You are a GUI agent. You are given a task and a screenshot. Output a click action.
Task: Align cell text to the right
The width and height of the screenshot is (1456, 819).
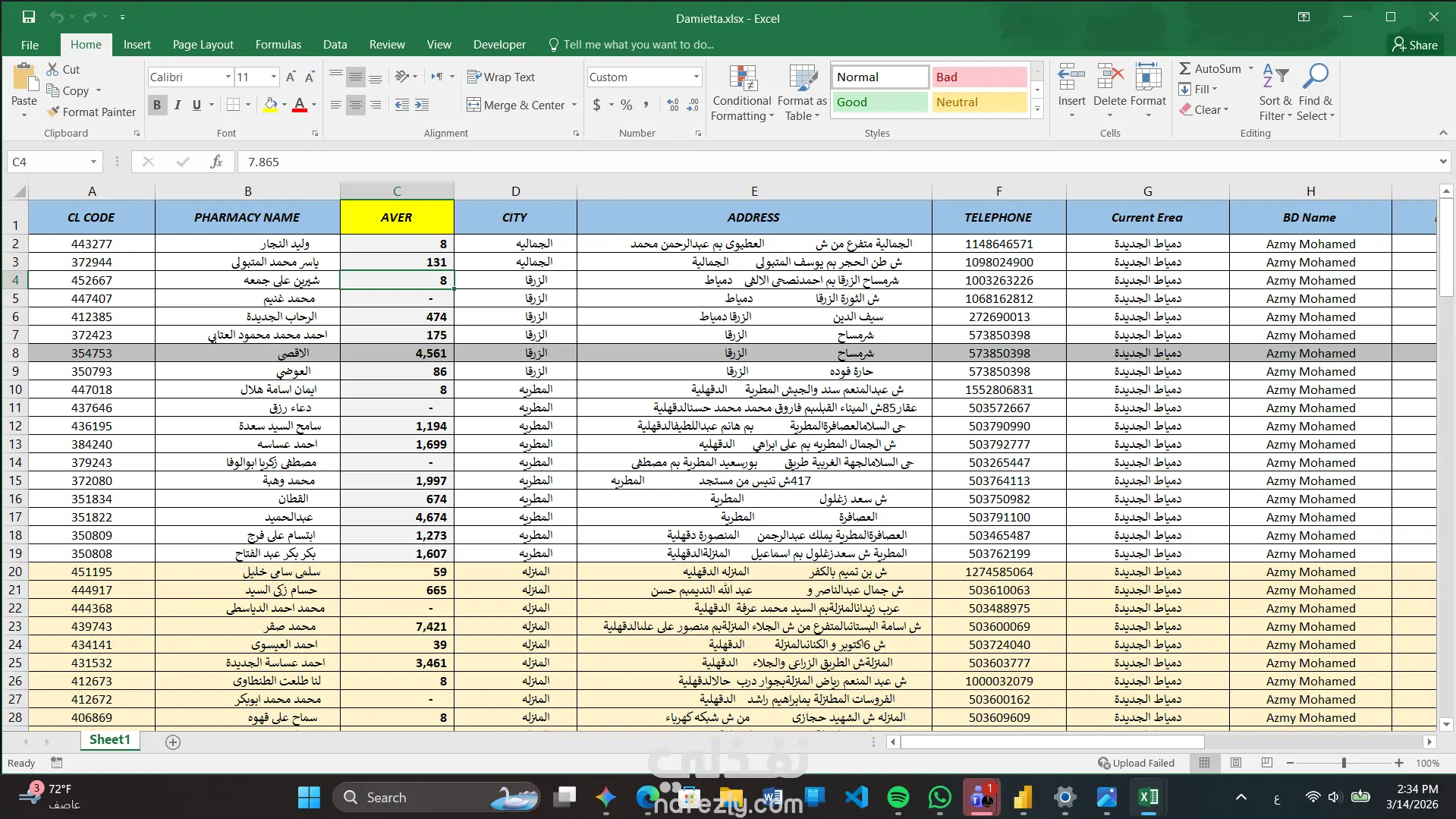coord(376,105)
